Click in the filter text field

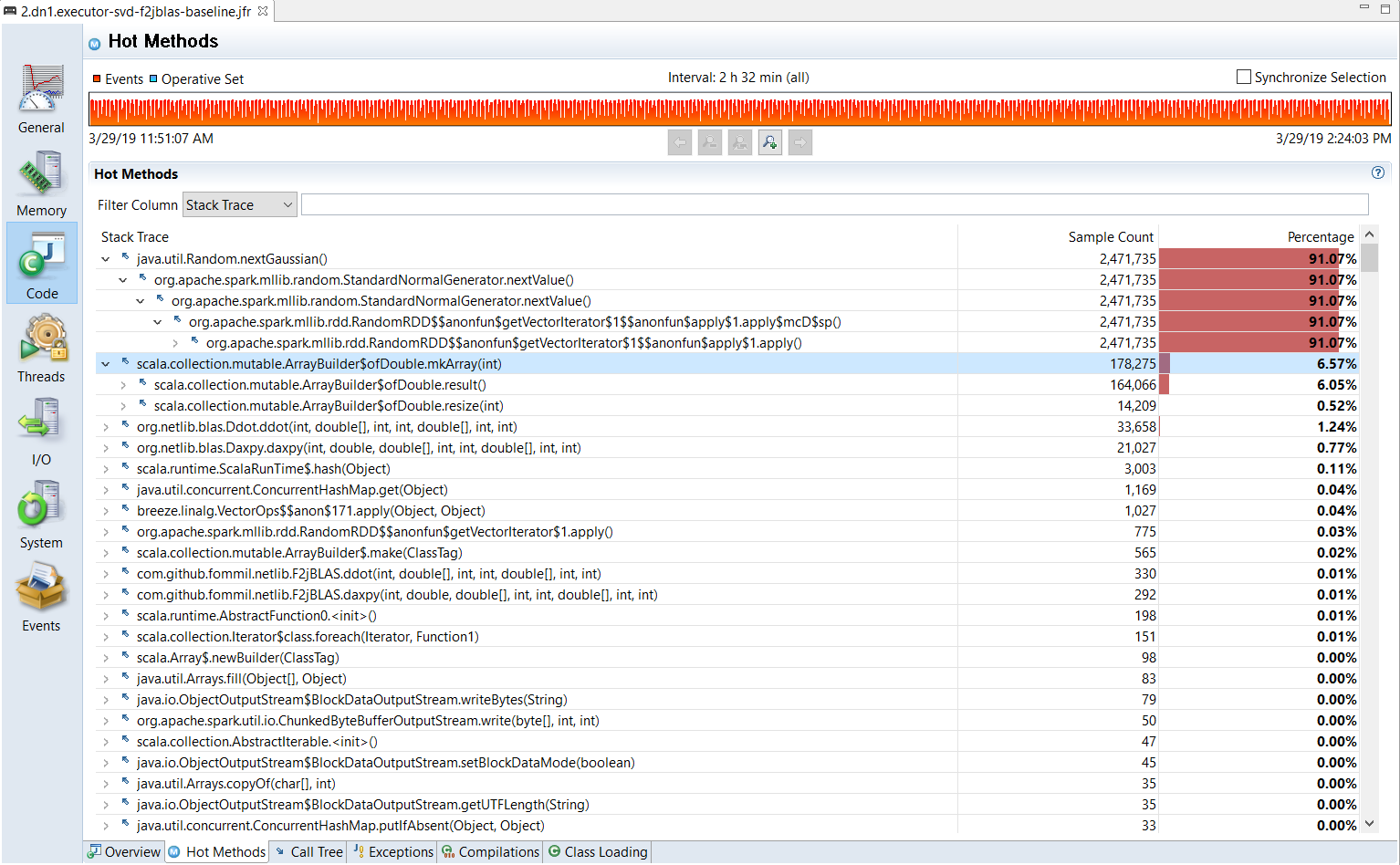[835, 204]
